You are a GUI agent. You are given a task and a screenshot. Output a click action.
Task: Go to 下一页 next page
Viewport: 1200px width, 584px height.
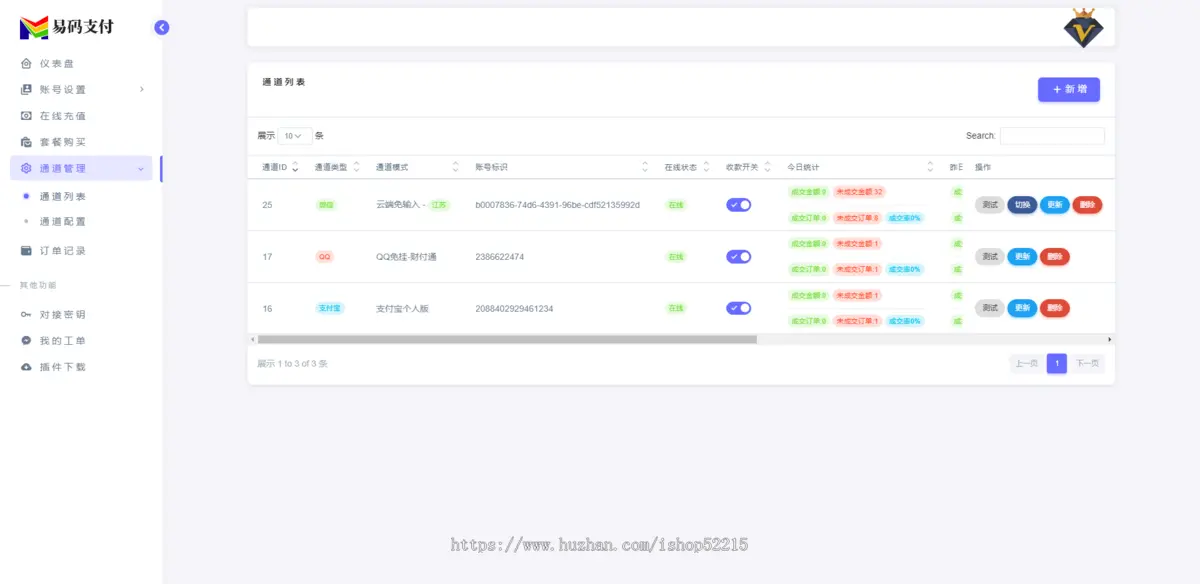[x=1087, y=363]
